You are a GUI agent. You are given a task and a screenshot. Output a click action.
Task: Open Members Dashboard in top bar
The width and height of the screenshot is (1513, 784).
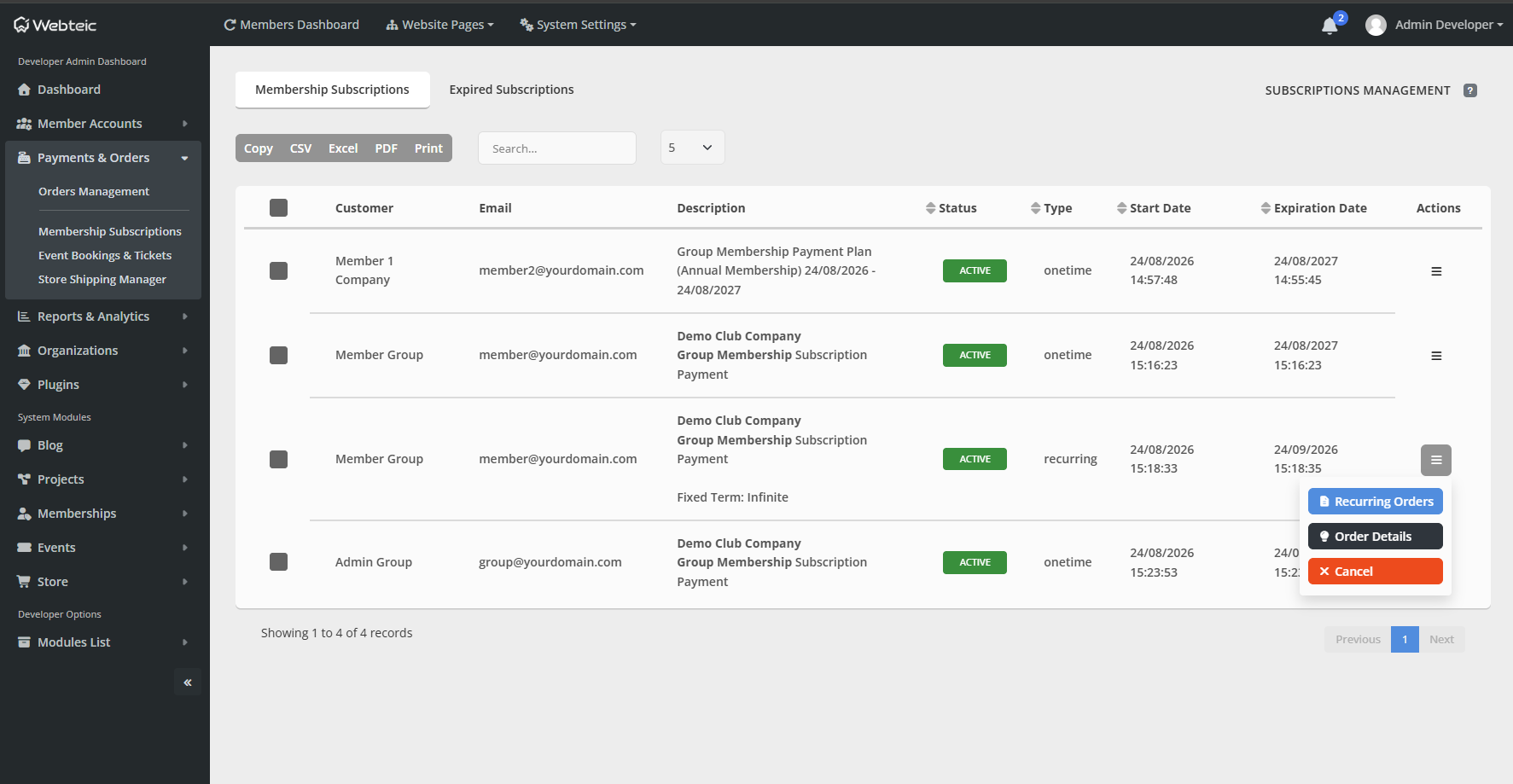point(291,25)
